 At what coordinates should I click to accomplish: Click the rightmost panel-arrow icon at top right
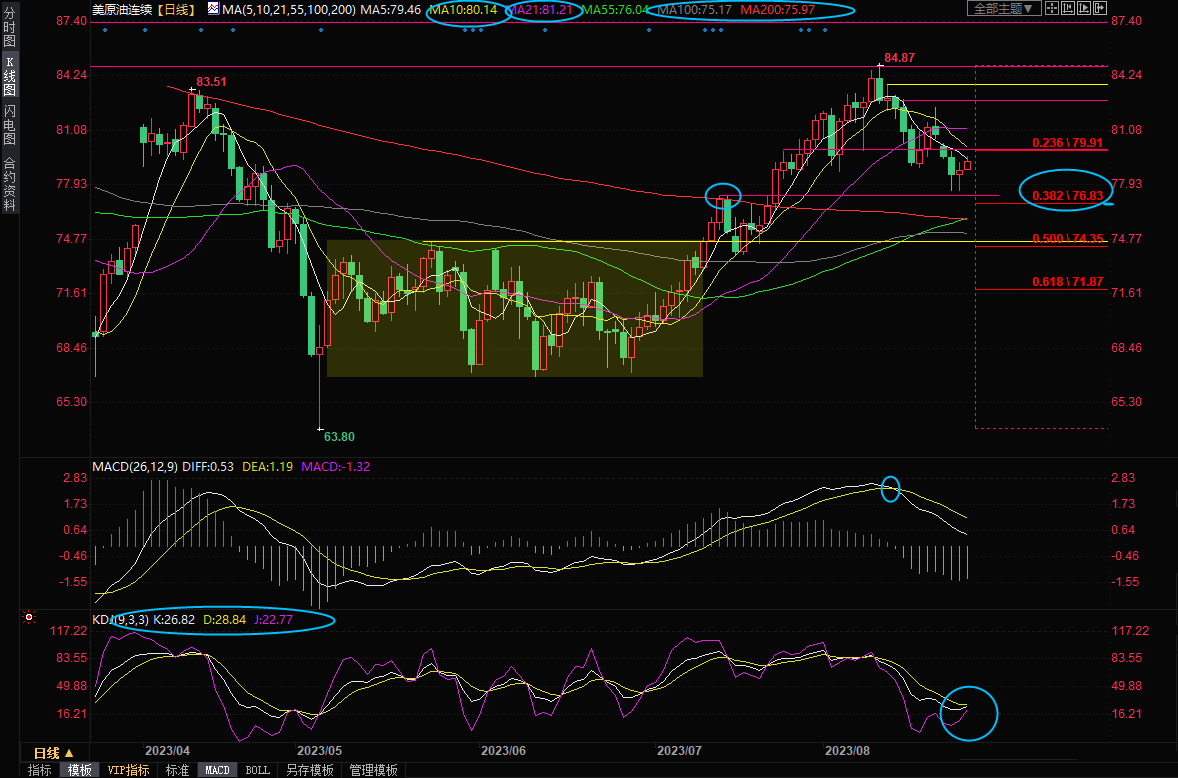[1100, 8]
